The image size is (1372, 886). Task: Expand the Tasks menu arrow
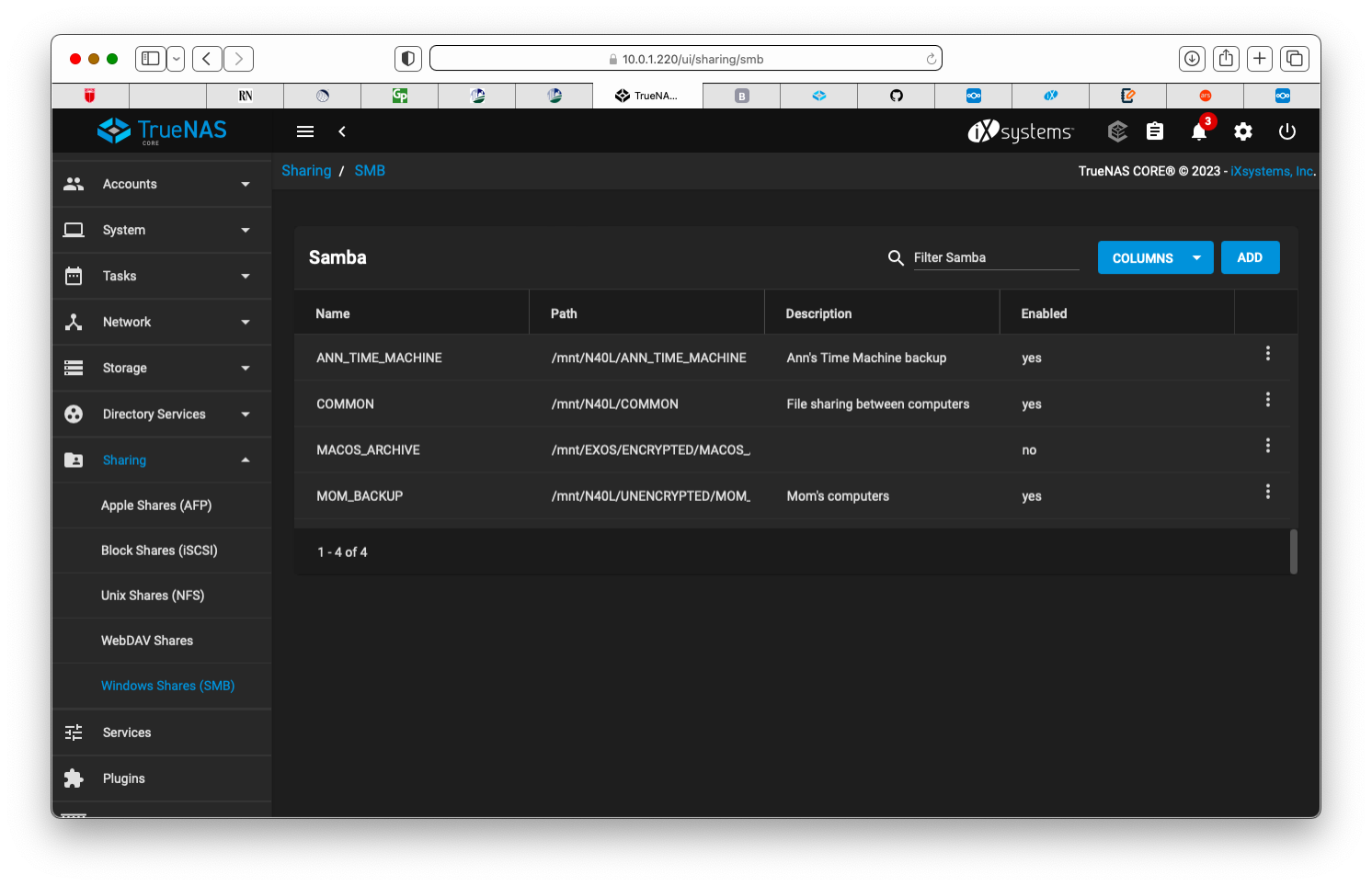click(246, 276)
